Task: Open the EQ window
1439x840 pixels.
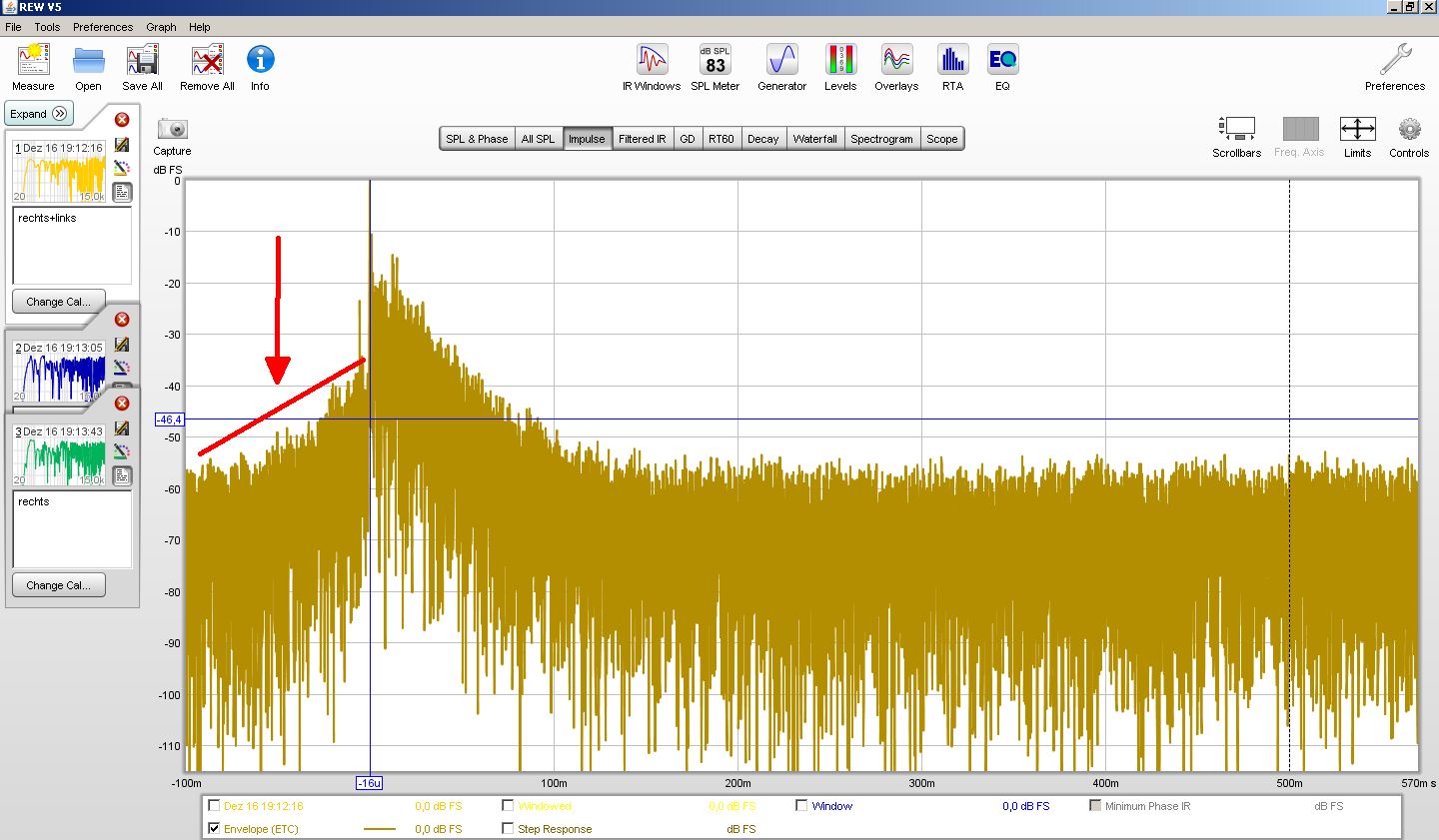Action: click(1002, 60)
